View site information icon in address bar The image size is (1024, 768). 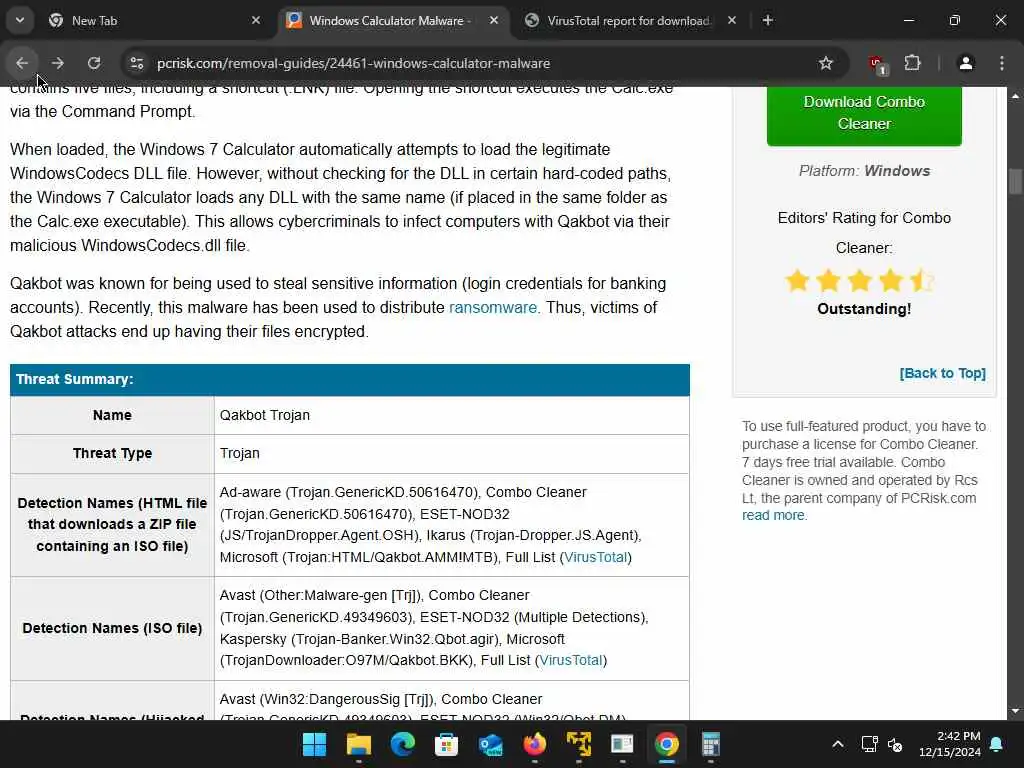pos(136,63)
